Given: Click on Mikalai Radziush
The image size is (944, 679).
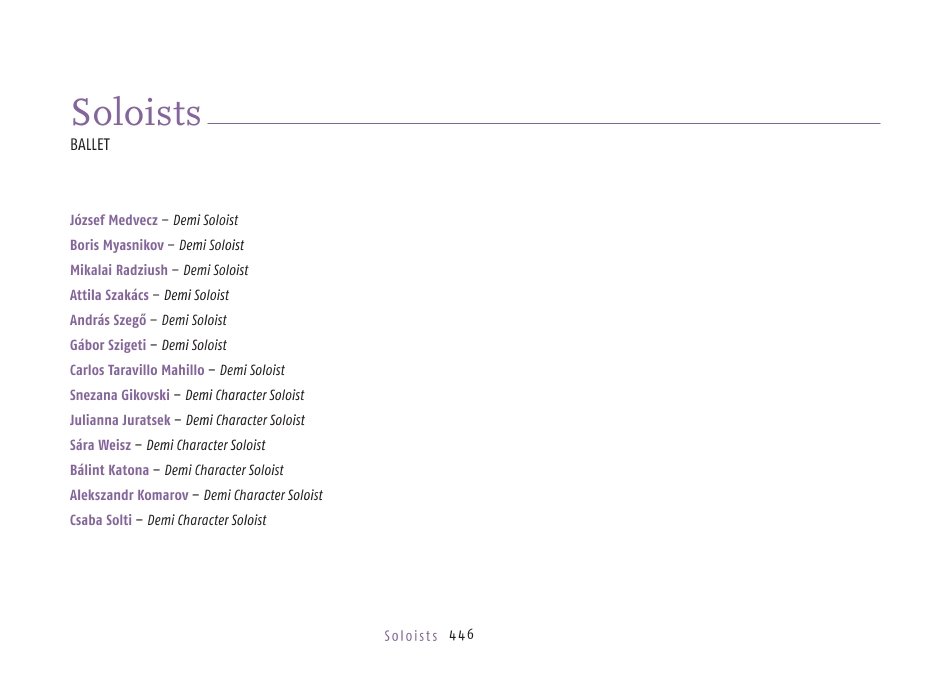Looking at the screenshot, I should pyautogui.click(x=119, y=270).
